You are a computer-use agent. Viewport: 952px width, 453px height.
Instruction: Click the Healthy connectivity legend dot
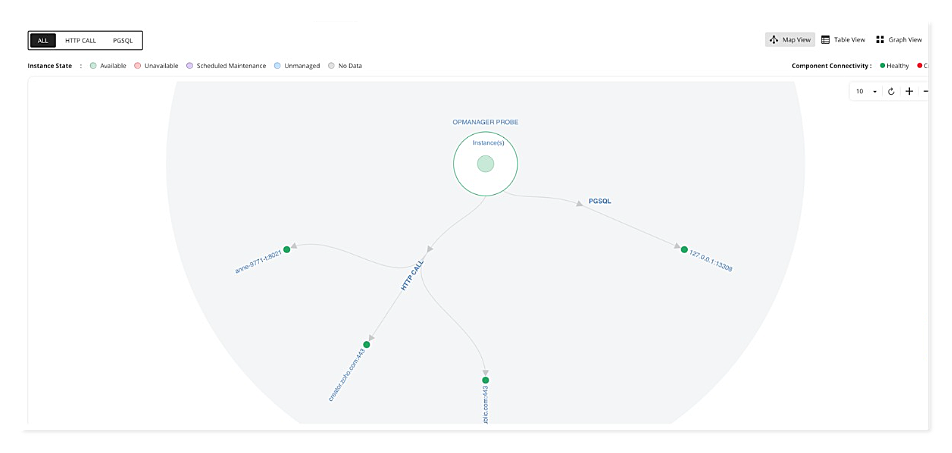(883, 66)
